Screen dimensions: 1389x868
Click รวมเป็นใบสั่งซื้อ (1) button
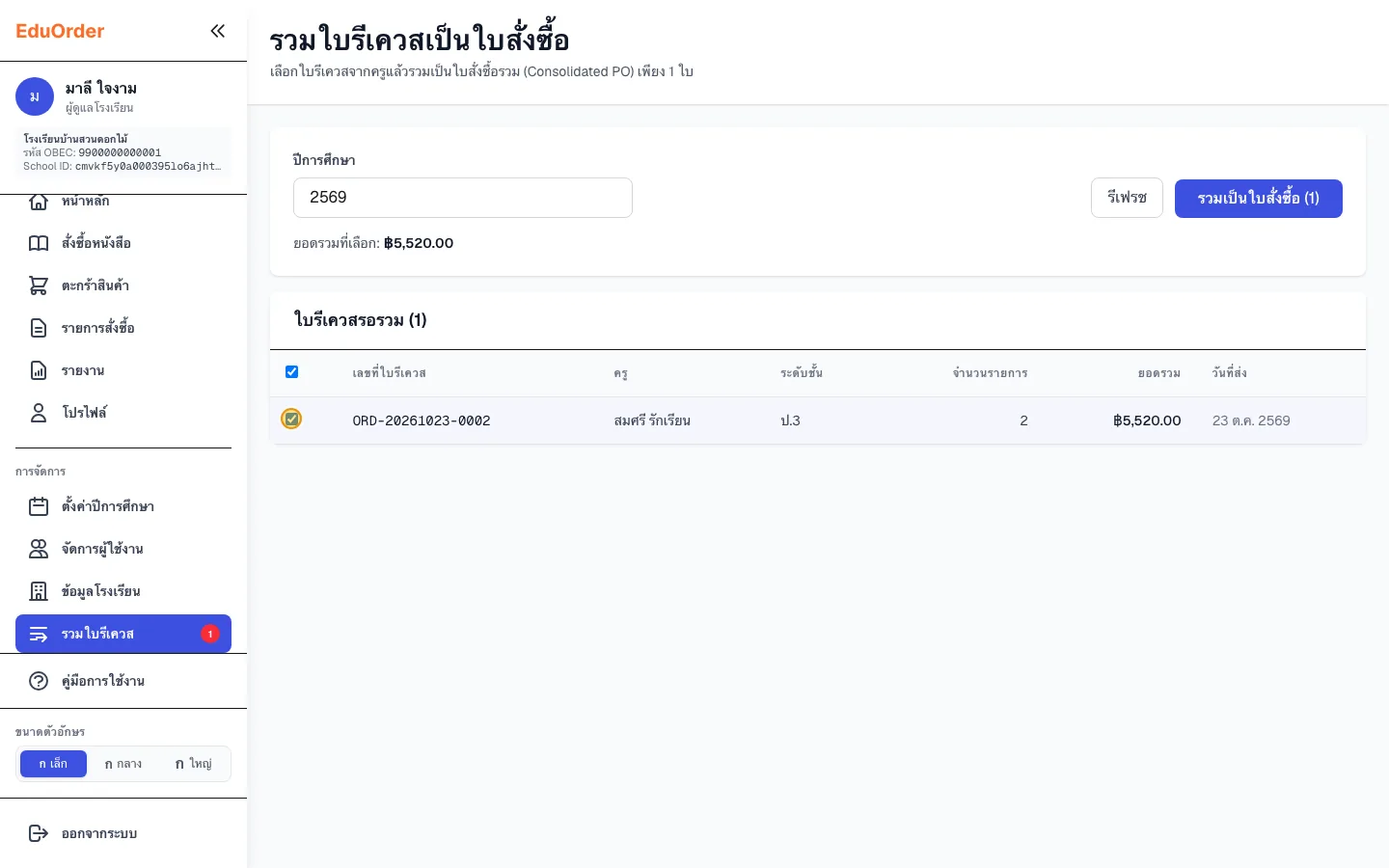pyautogui.click(x=1259, y=199)
